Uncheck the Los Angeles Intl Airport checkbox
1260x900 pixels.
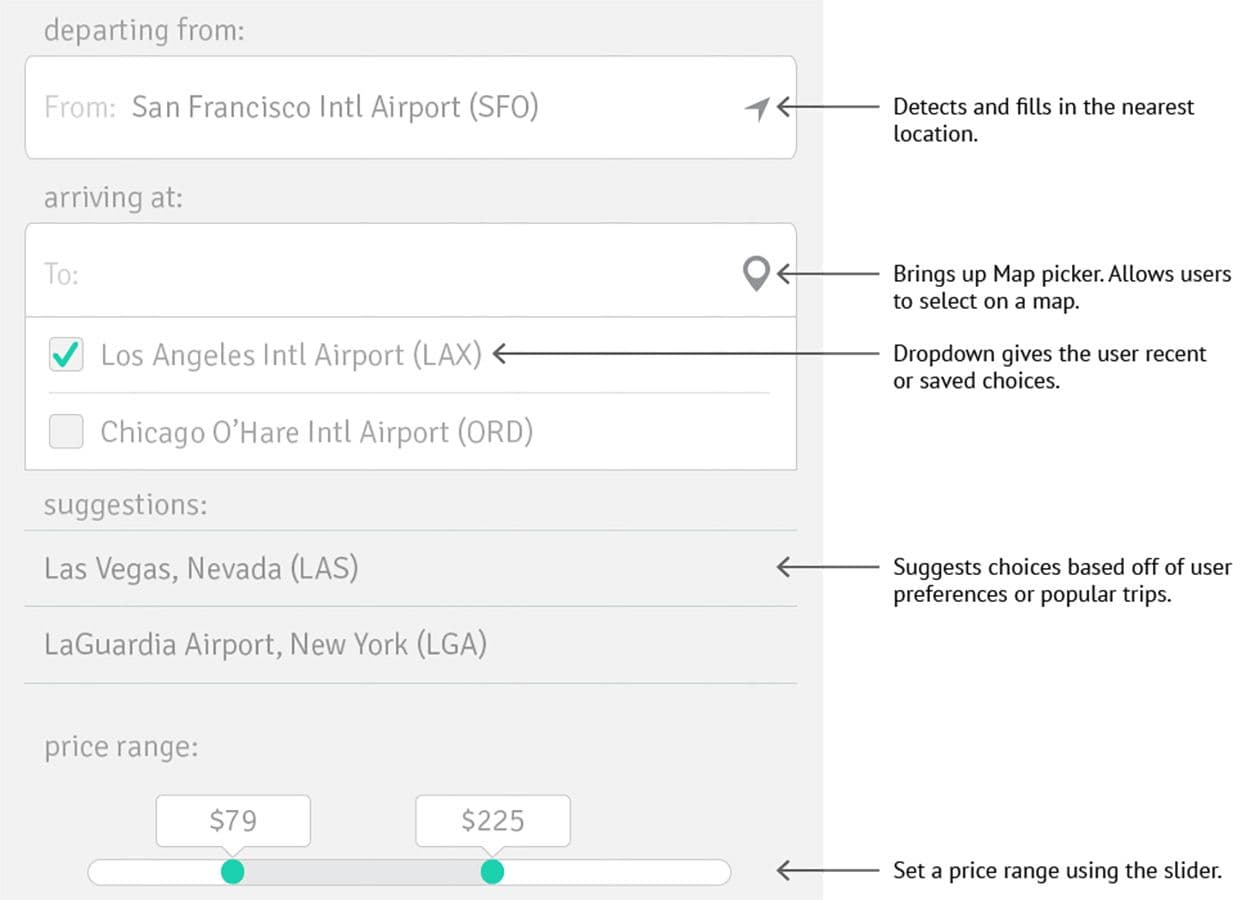pos(66,355)
